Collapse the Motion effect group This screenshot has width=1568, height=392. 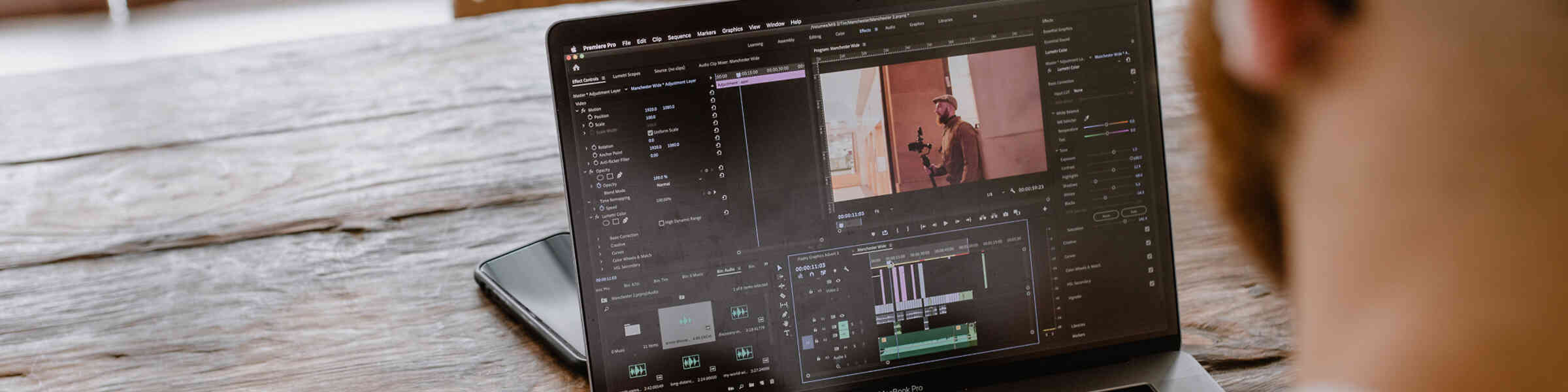[x=577, y=110]
